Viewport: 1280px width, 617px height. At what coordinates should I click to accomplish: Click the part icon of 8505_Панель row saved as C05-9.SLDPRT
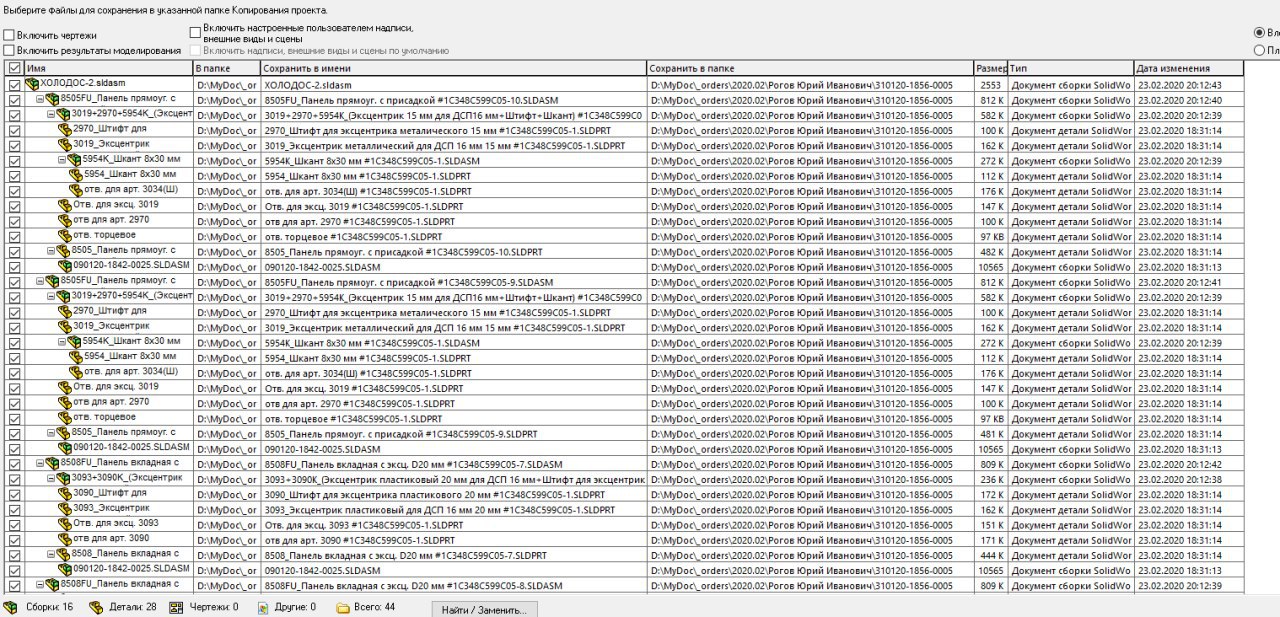(65, 434)
